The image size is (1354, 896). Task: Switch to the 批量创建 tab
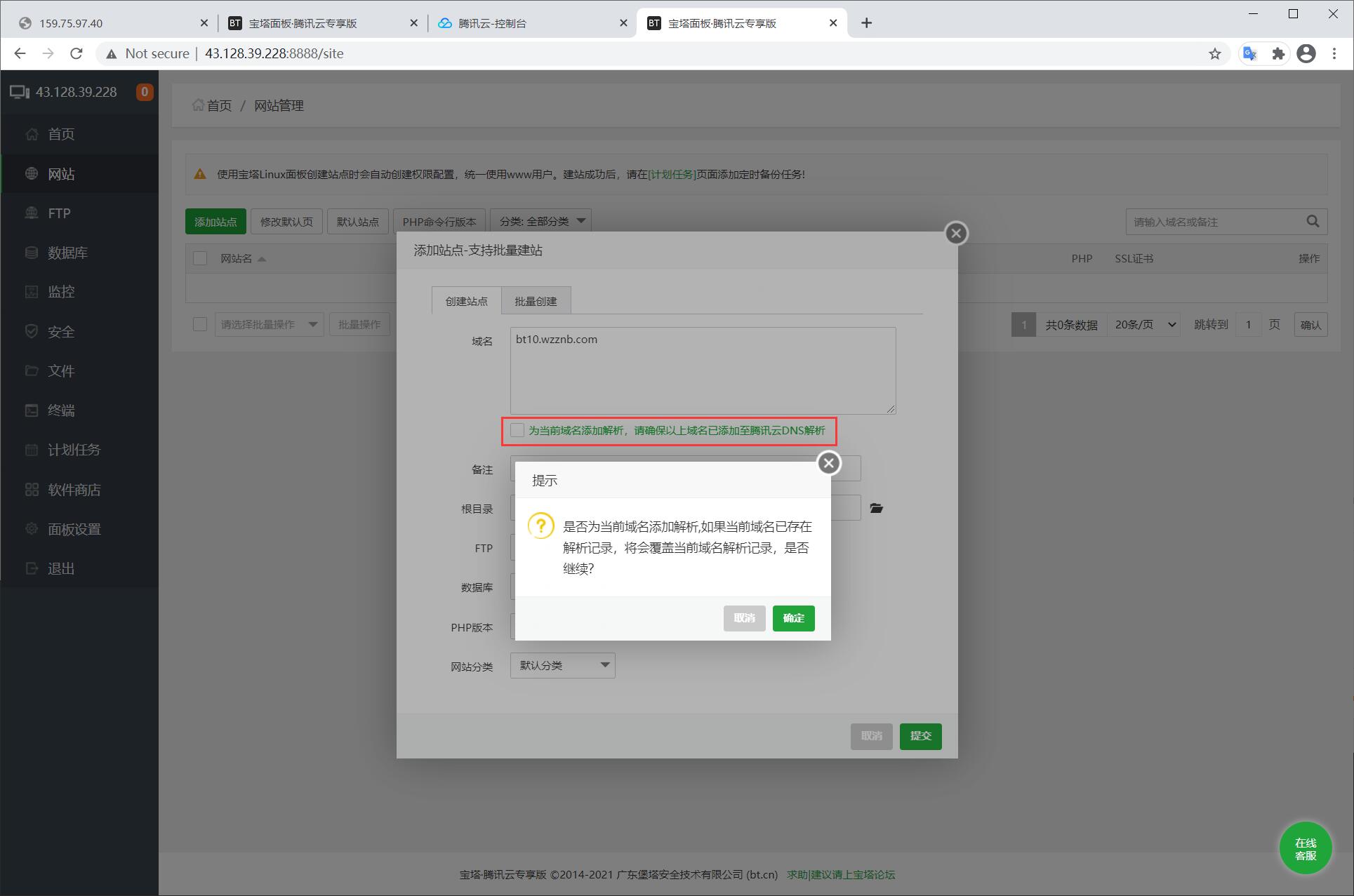pos(536,301)
